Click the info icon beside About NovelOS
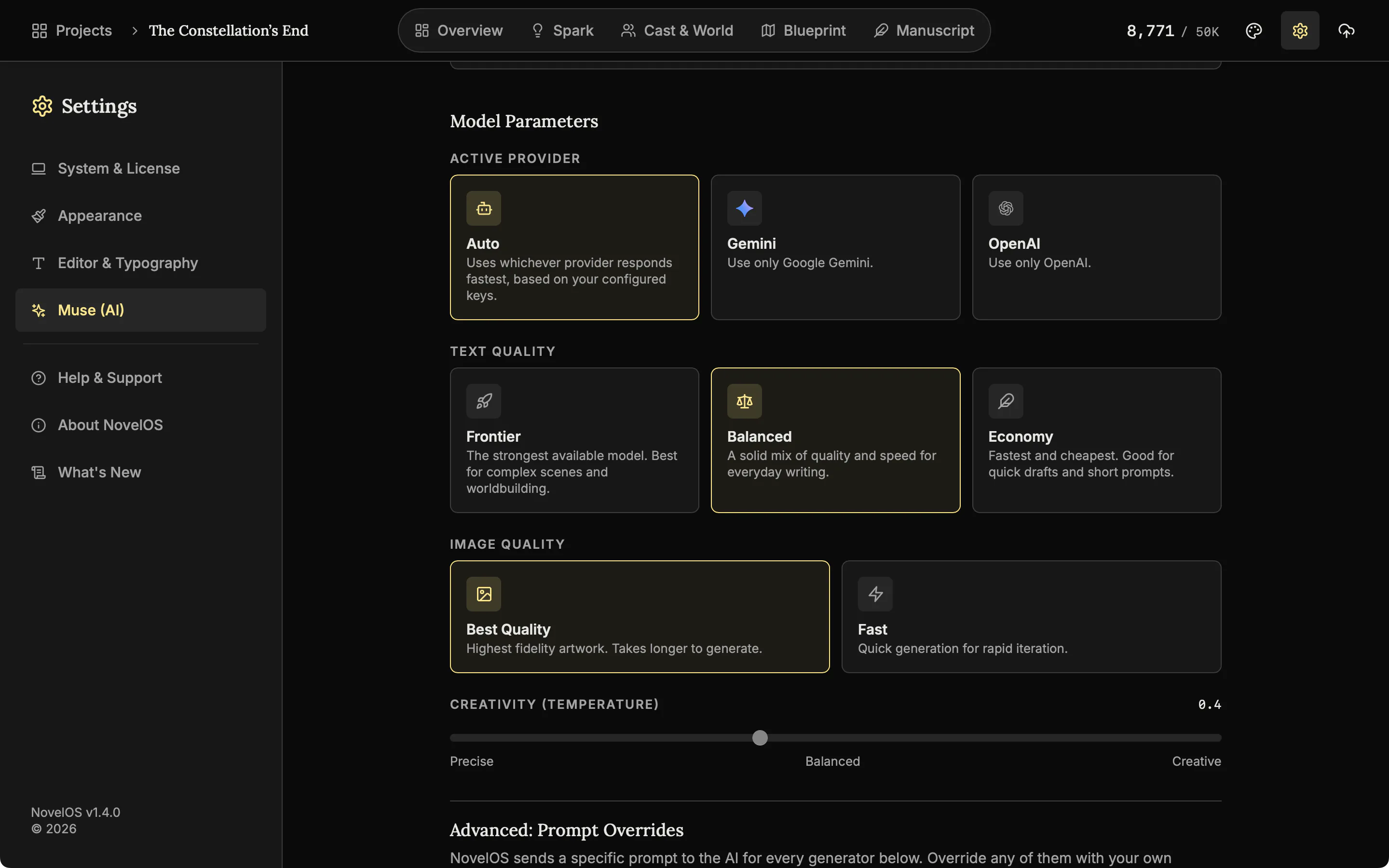 tap(39, 425)
